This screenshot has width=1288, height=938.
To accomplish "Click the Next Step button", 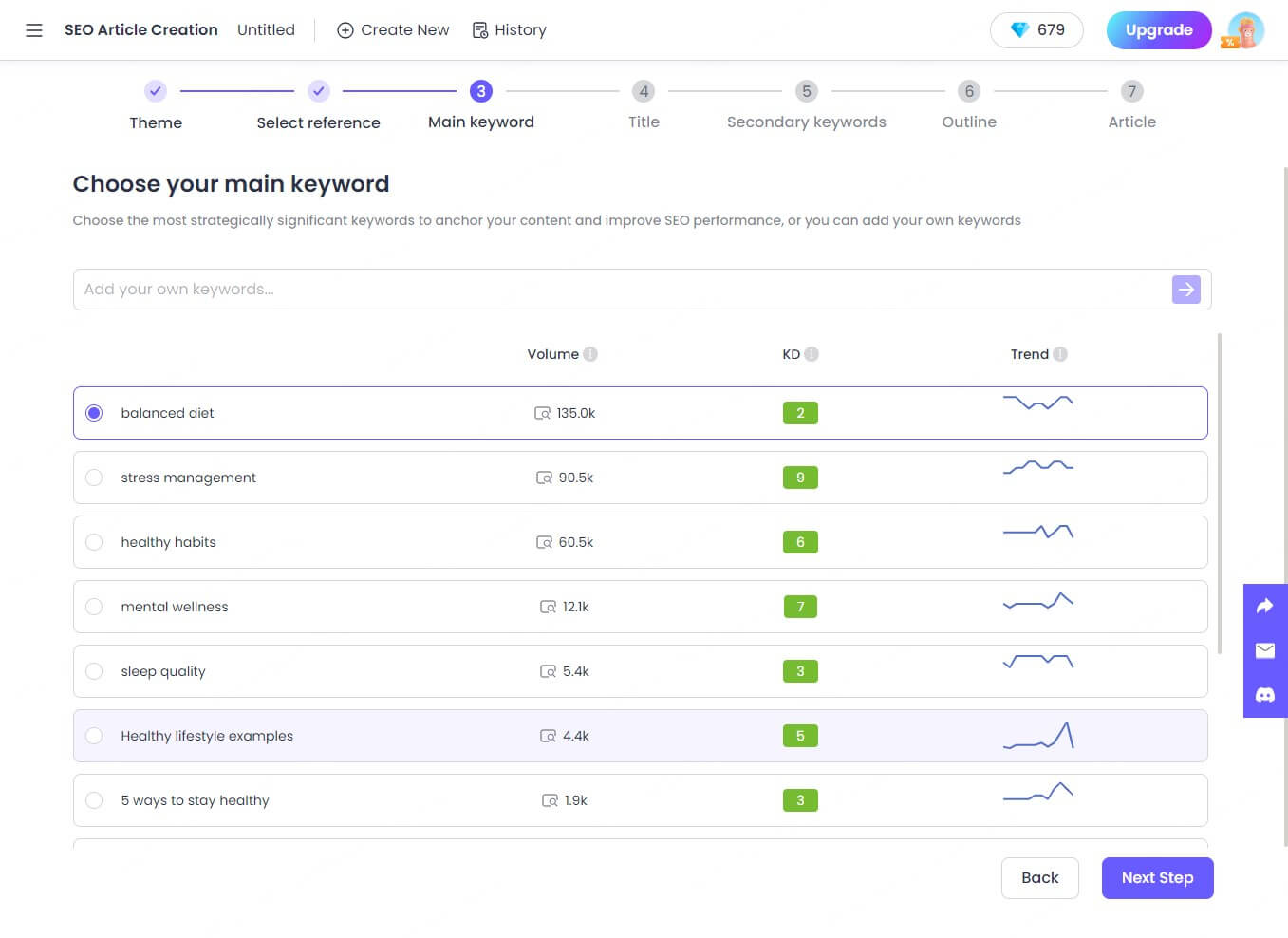I will [1157, 878].
